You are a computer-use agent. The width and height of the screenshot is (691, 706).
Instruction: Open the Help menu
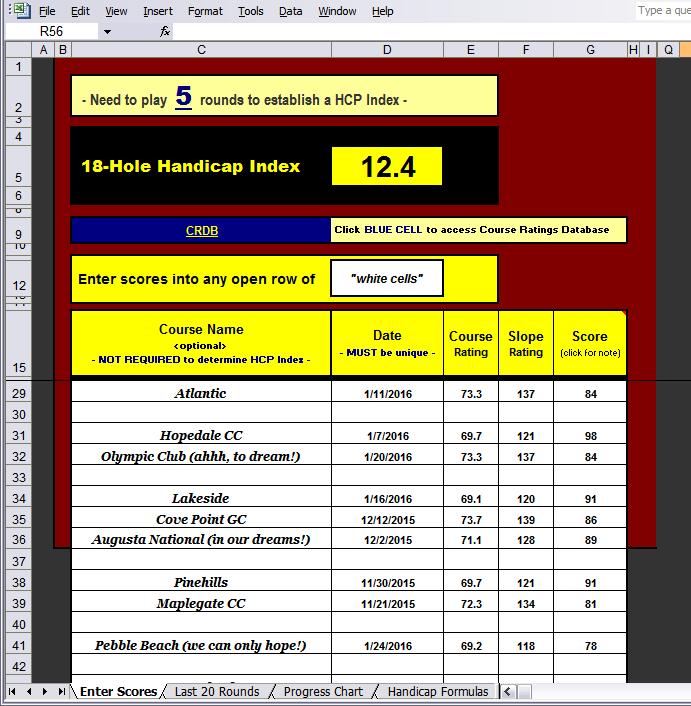383,11
